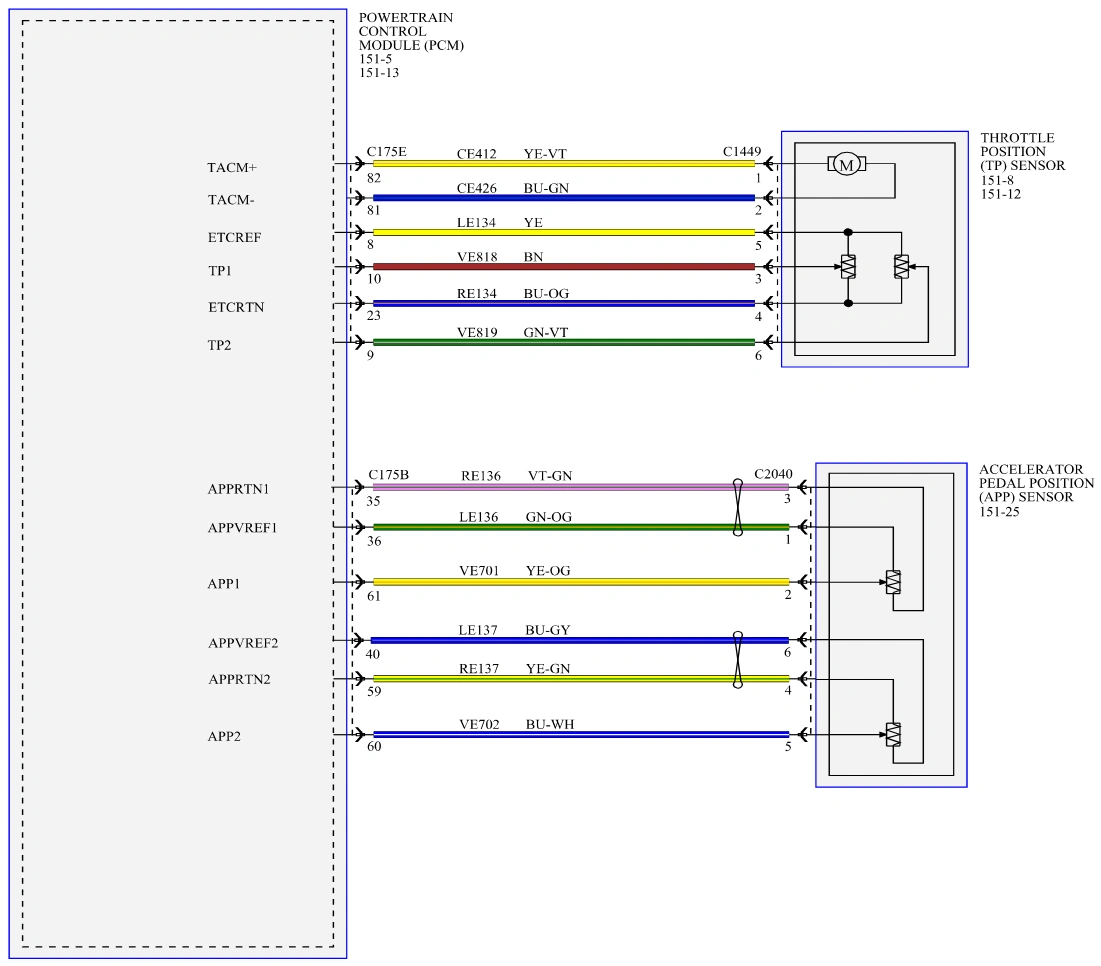This screenshot has width=1101, height=966.
Task: Click PCM pin number 60
Action: point(374,746)
